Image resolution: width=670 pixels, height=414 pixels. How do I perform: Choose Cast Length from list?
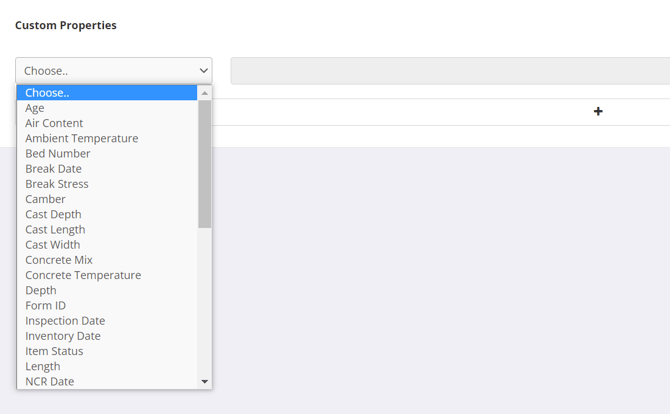pyautogui.click(x=55, y=229)
